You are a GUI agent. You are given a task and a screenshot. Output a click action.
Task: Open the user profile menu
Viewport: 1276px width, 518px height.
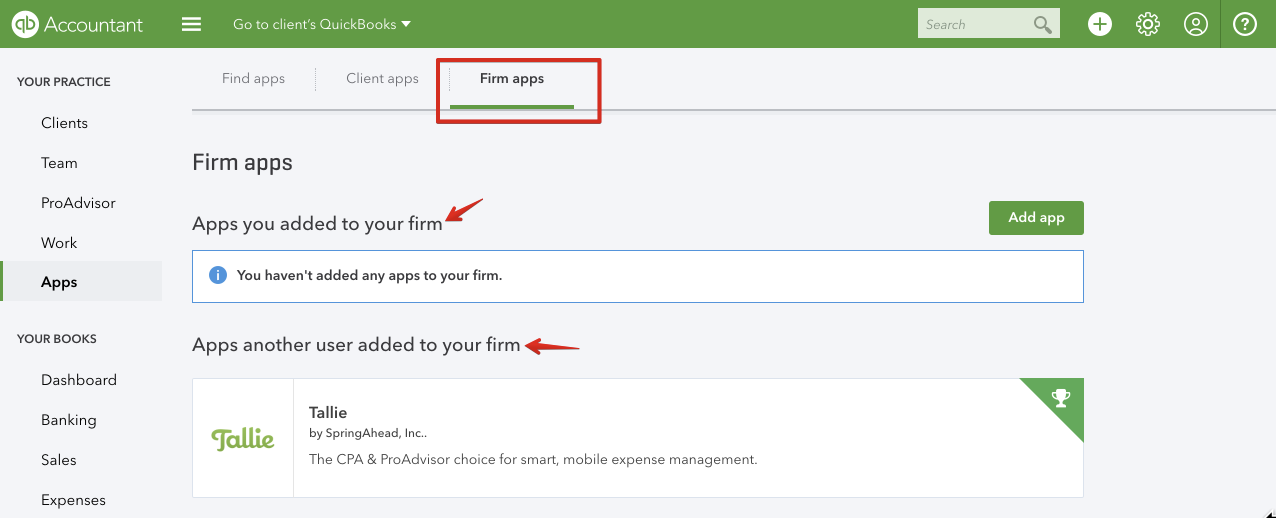click(1196, 24)
